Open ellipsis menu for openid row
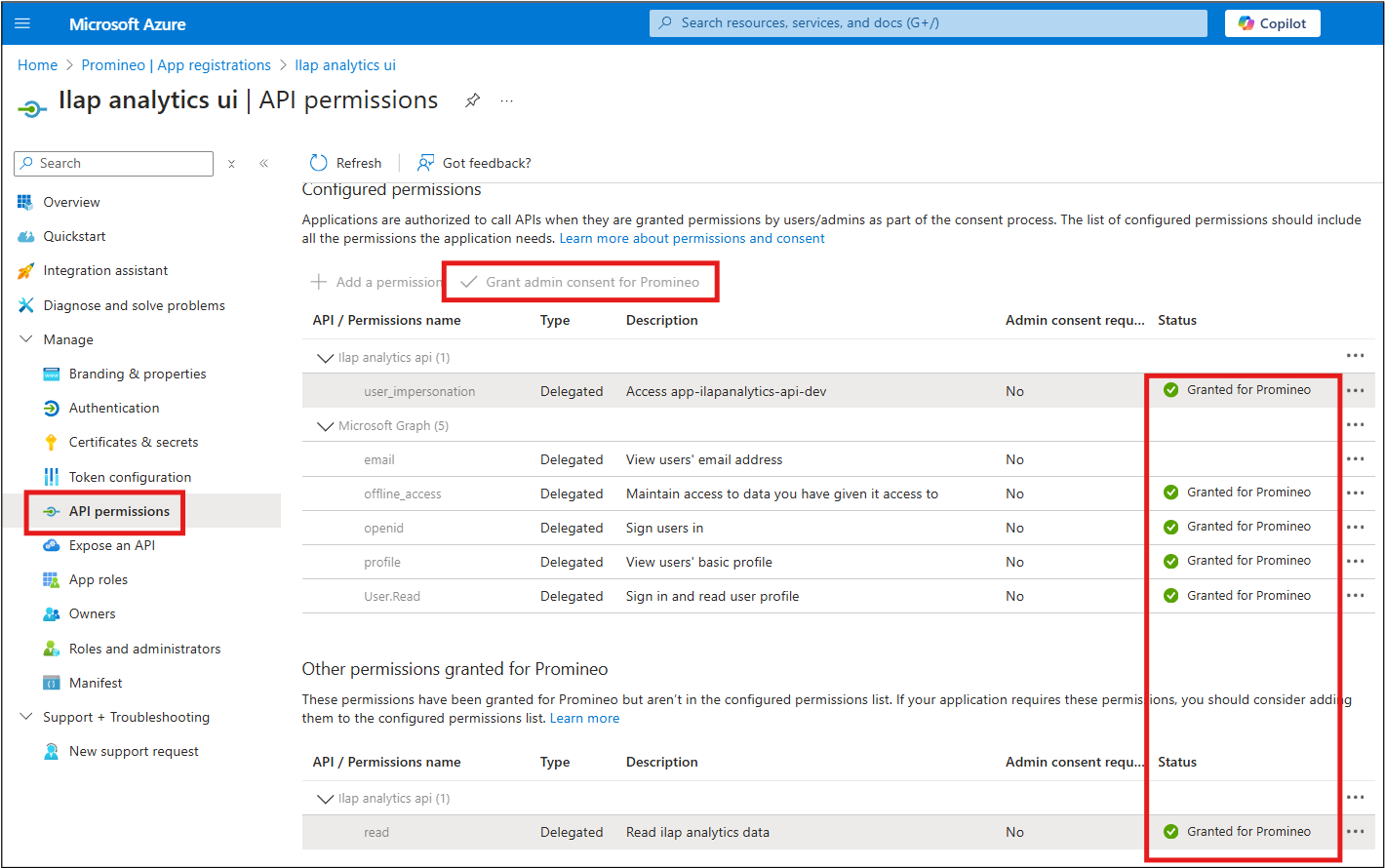This screenshot has width=1385, height=868. (1355, 527)
